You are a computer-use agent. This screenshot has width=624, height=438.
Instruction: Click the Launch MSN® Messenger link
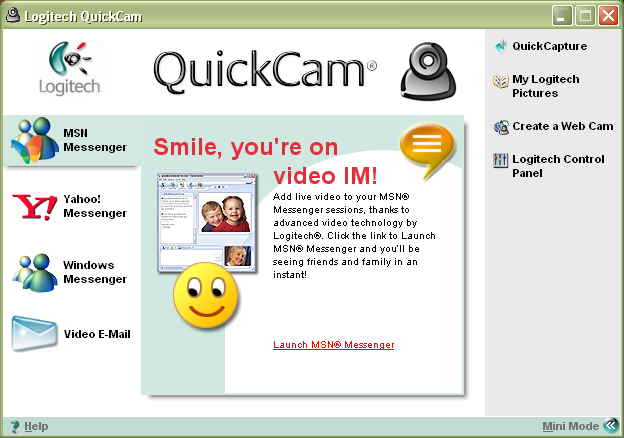(x=333, y=345)
